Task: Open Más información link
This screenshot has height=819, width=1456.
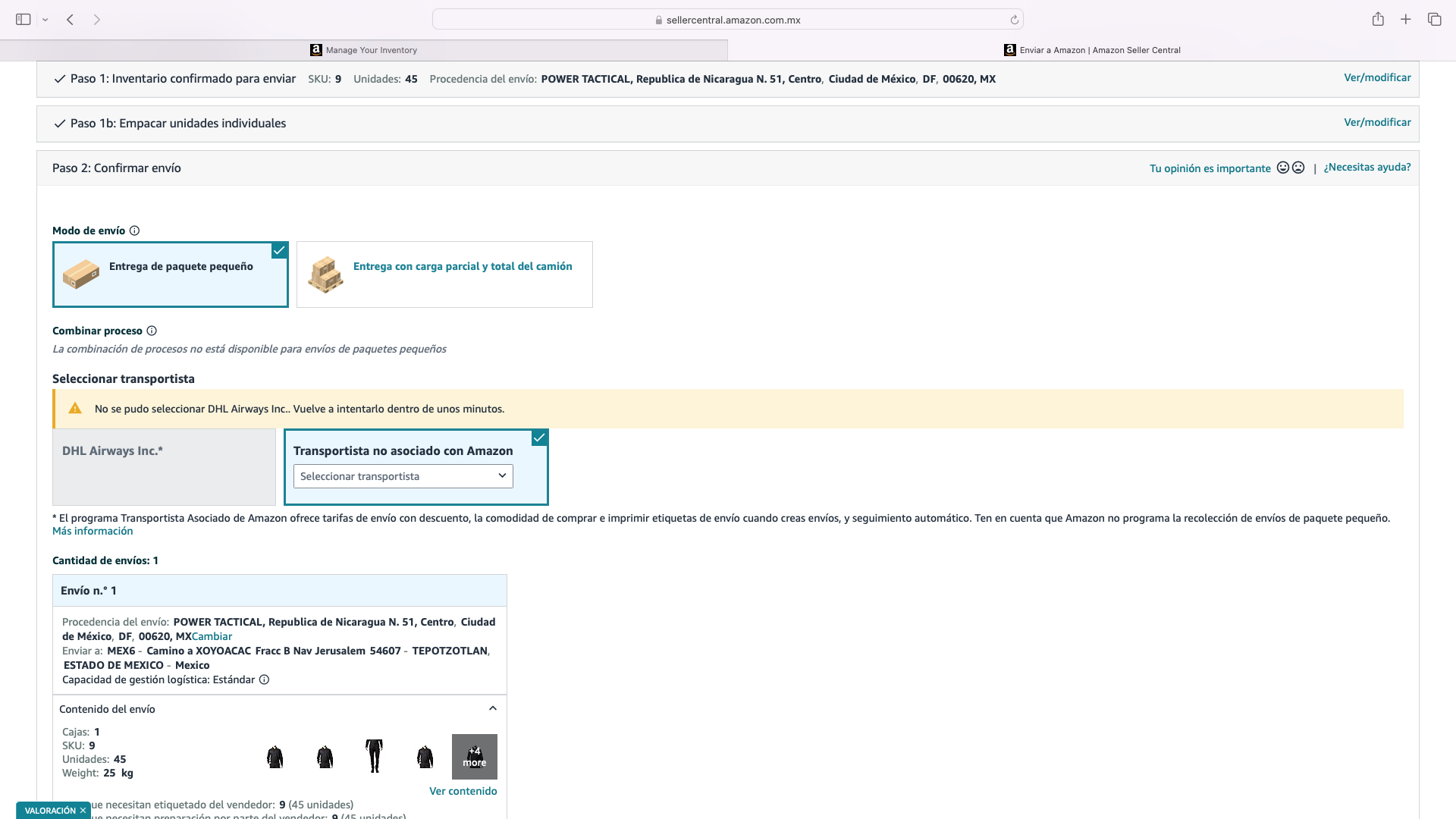Action: coord(93,531)
